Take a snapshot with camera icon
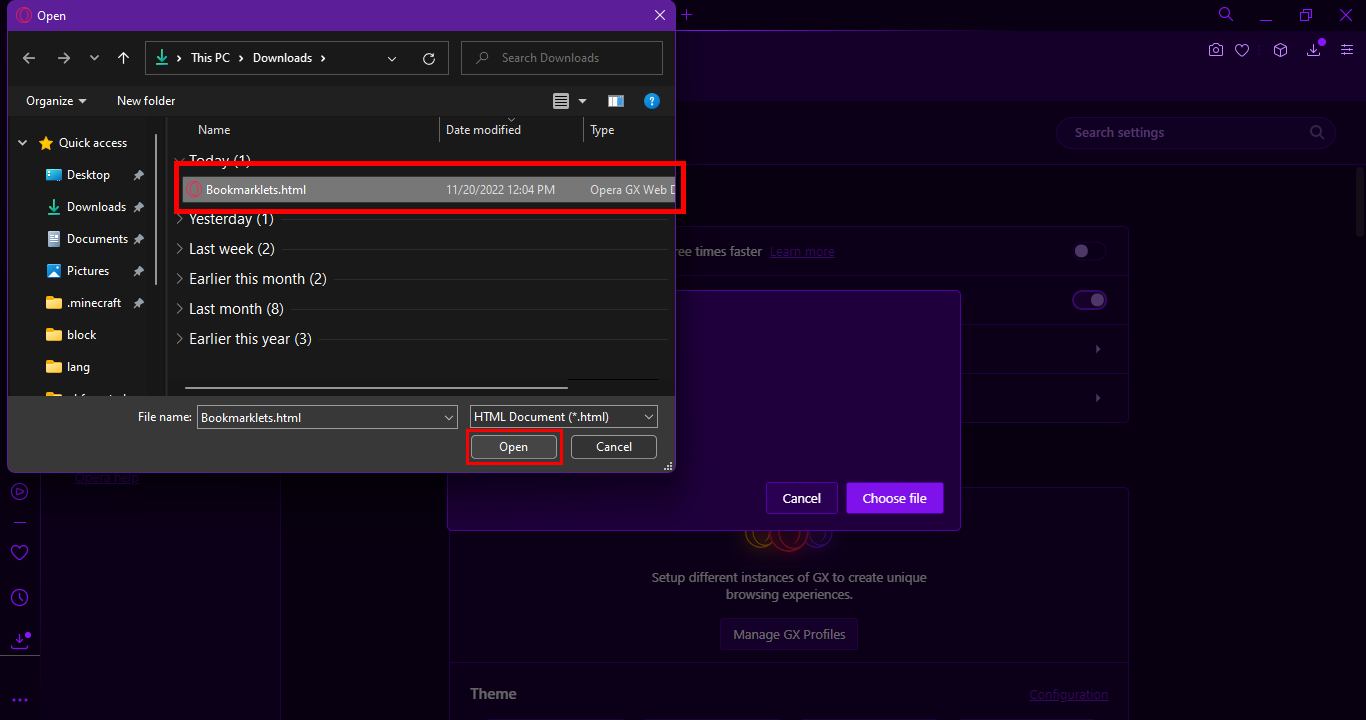 1216,50
